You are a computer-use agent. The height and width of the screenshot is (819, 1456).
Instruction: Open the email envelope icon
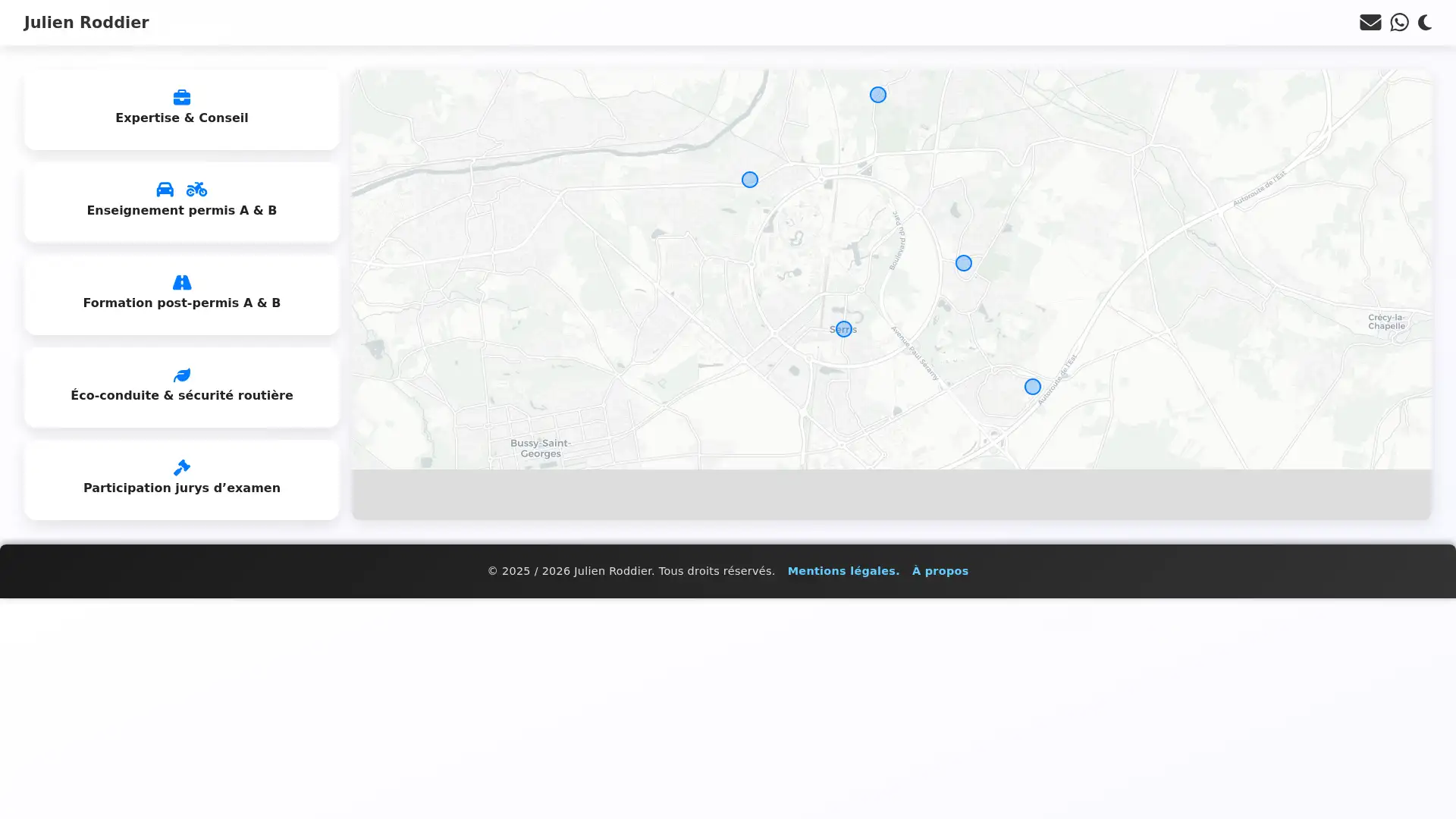(1371, 22)
